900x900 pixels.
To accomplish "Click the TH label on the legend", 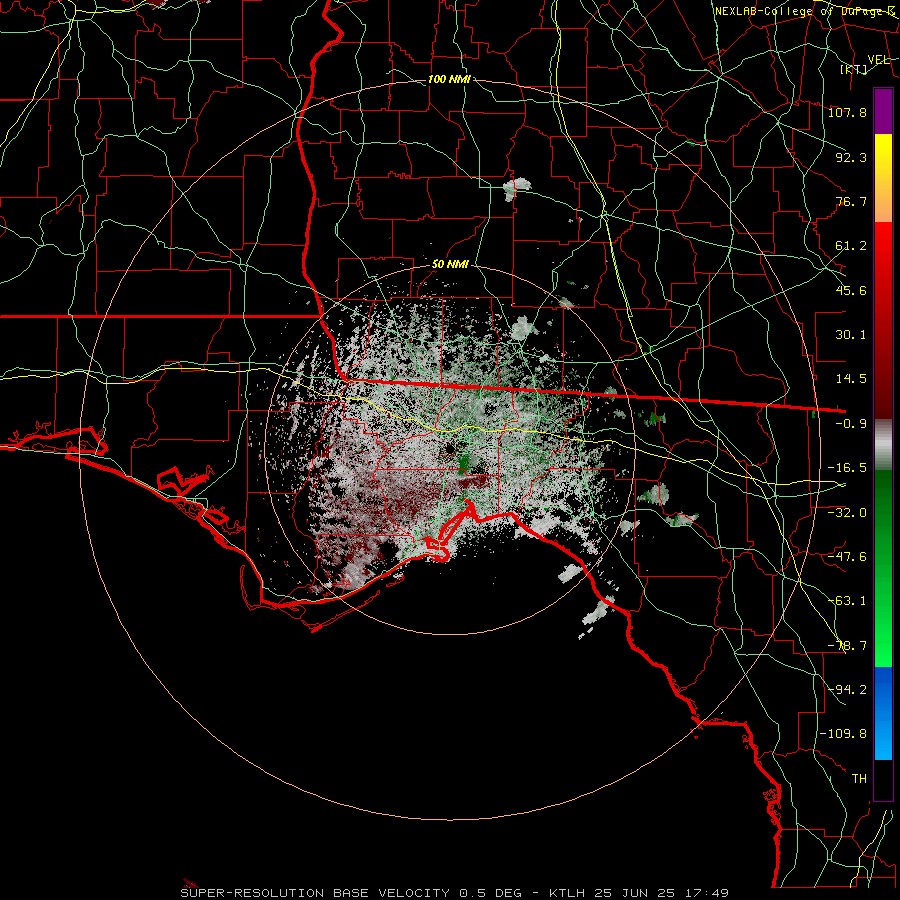I will coord(859,779).
